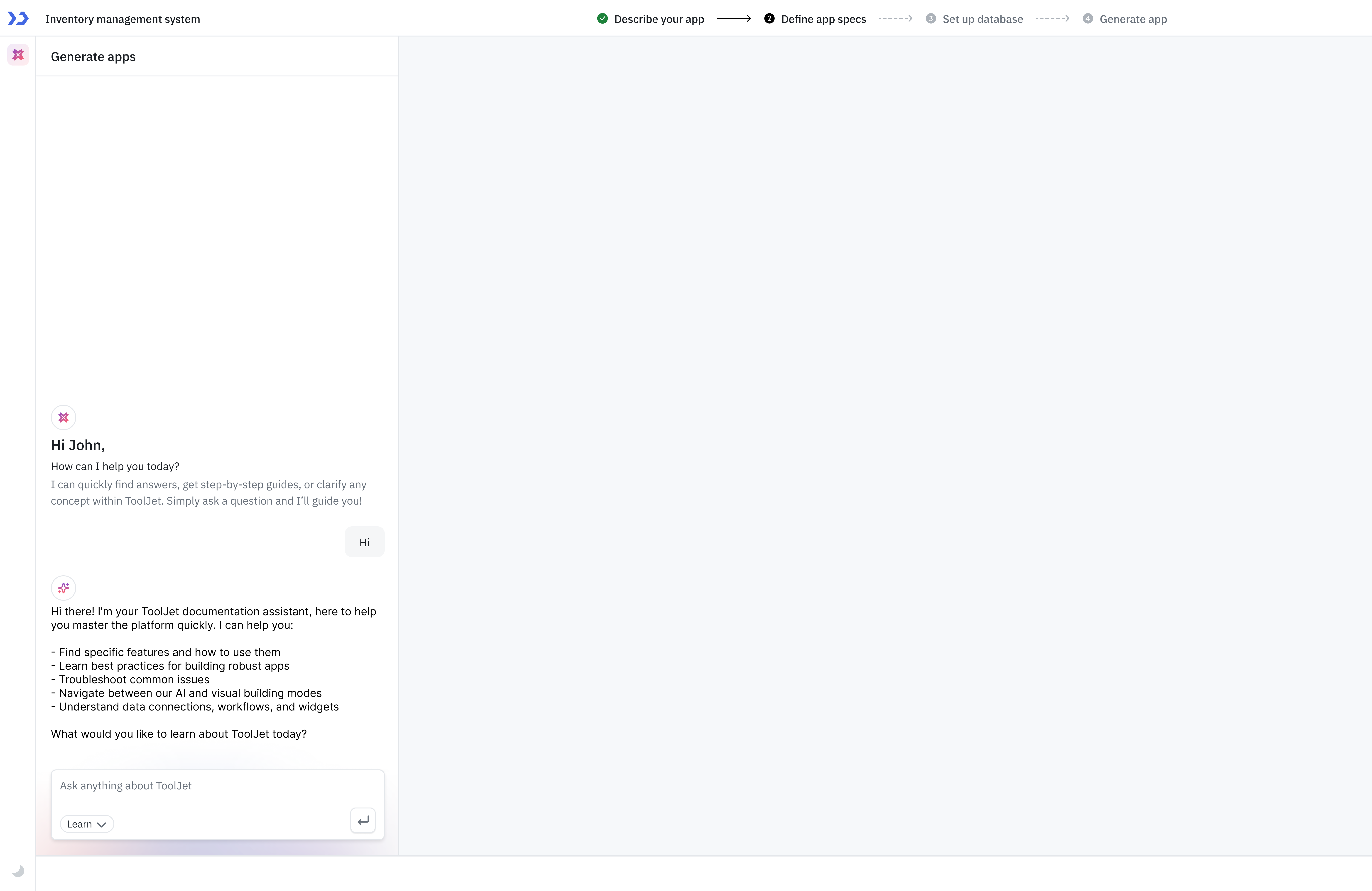Image resolution: width=1372 pixels, height=891 pixels.
Task: Click the ToolJet logo in the top bar
Action: click(x=18, y=18)
